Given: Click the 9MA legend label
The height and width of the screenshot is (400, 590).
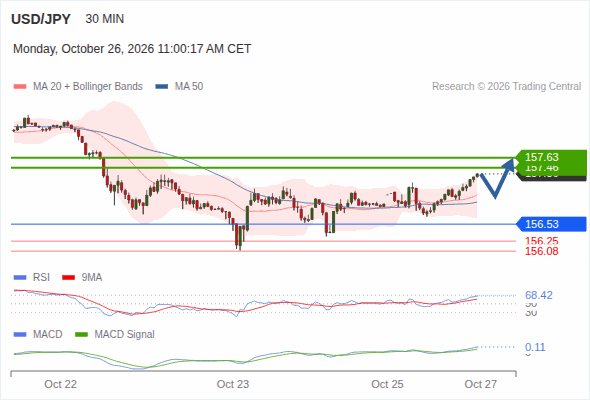Looking at the screenshot, I should tap(92, 278).
